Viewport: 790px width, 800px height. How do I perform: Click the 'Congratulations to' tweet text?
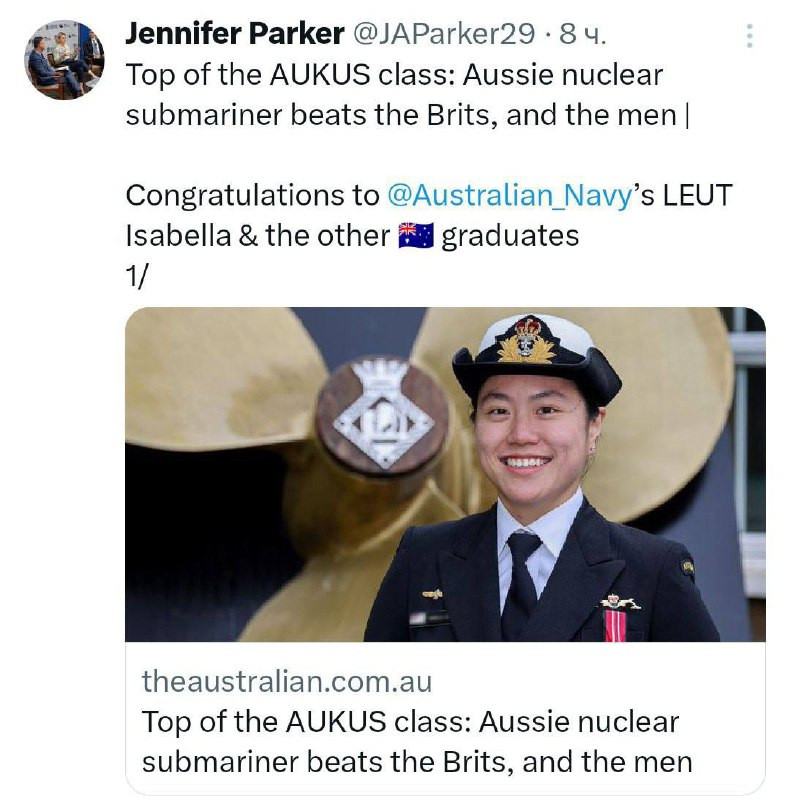[253, 196]
